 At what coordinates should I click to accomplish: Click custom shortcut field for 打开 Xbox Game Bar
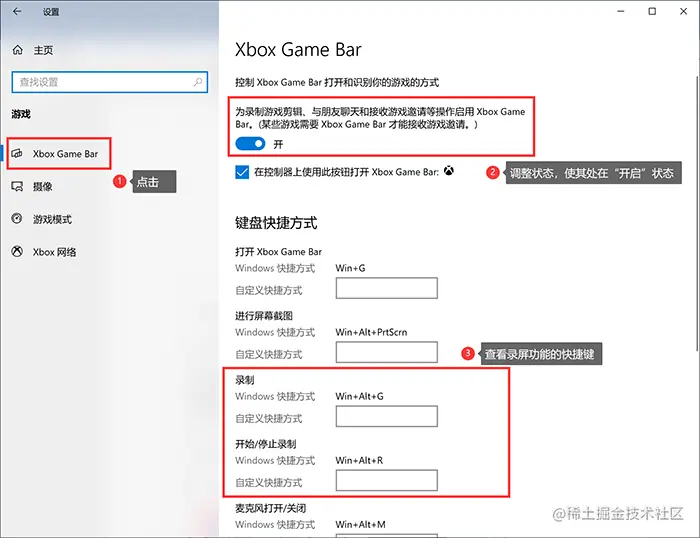[x=387, y=288]
